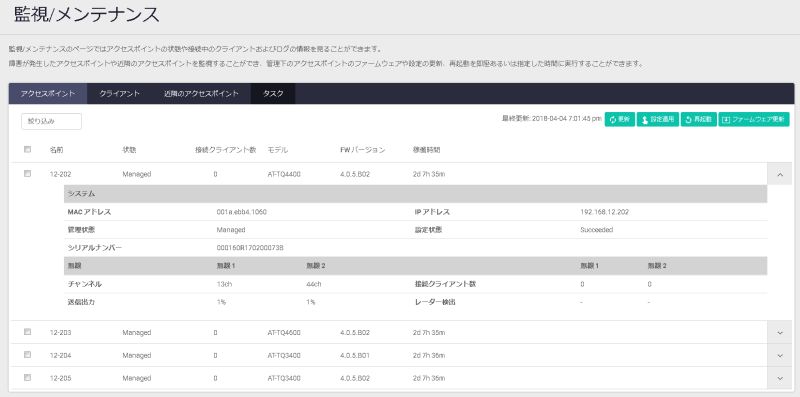Click the 絞り込み filter input field

click(52, 121)
